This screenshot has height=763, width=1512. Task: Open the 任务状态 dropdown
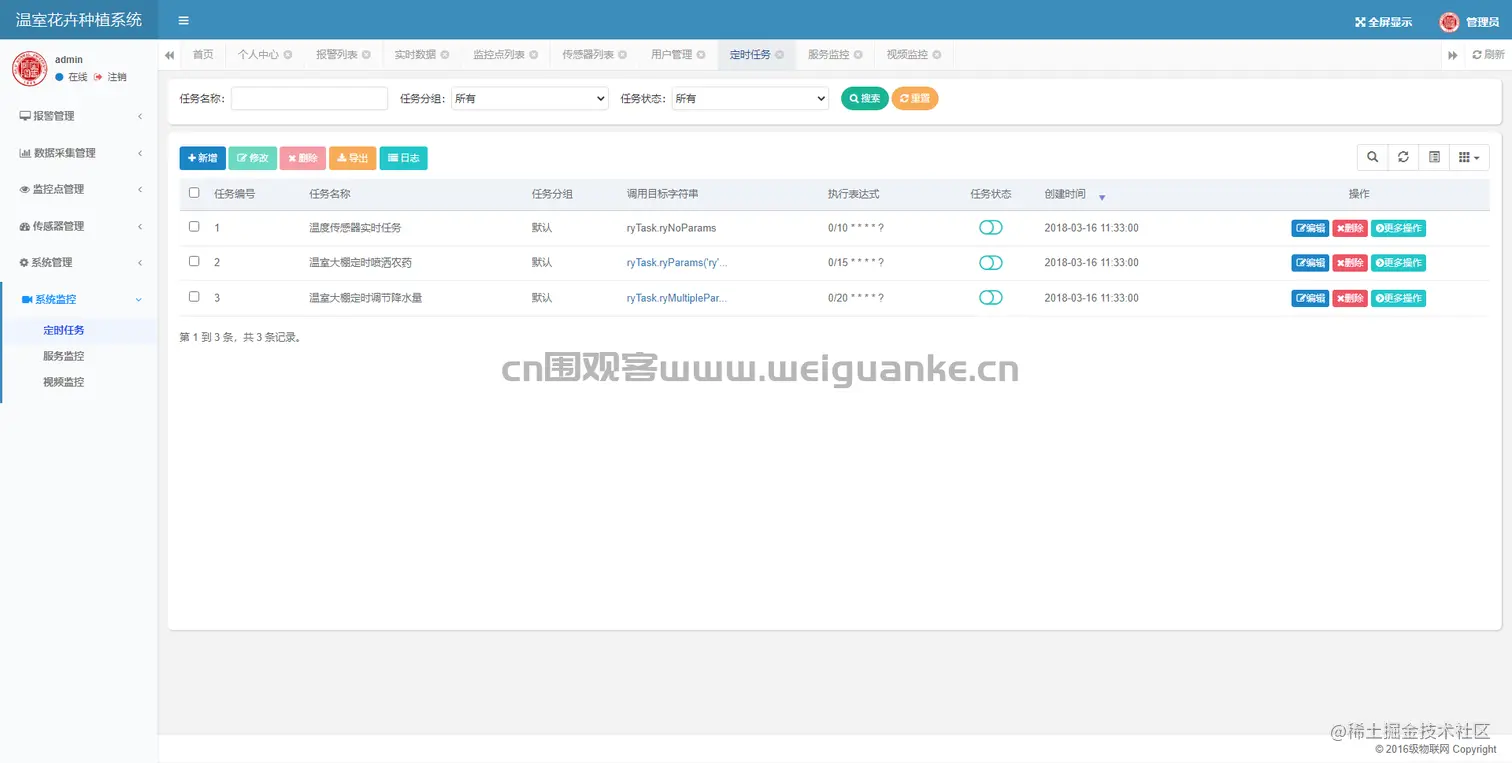tap(750, 98)
